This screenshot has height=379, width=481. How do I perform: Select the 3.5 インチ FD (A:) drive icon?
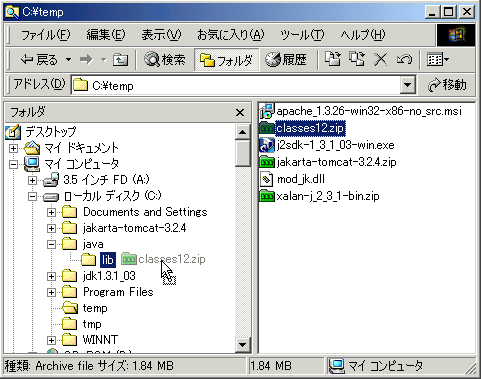(x=51, y=180)
